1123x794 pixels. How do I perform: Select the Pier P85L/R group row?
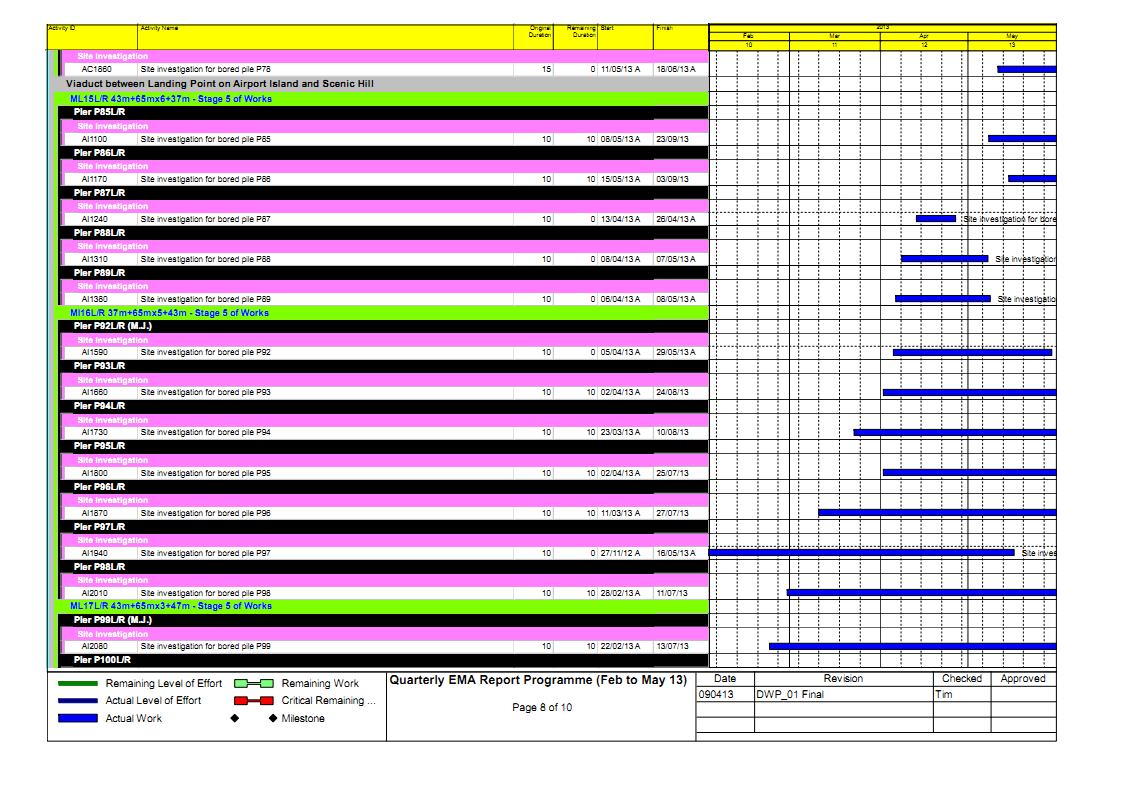point(383,112)
